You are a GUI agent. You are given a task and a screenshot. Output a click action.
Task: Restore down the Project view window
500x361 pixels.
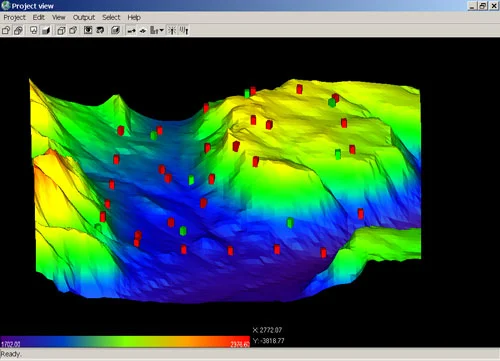483,6
